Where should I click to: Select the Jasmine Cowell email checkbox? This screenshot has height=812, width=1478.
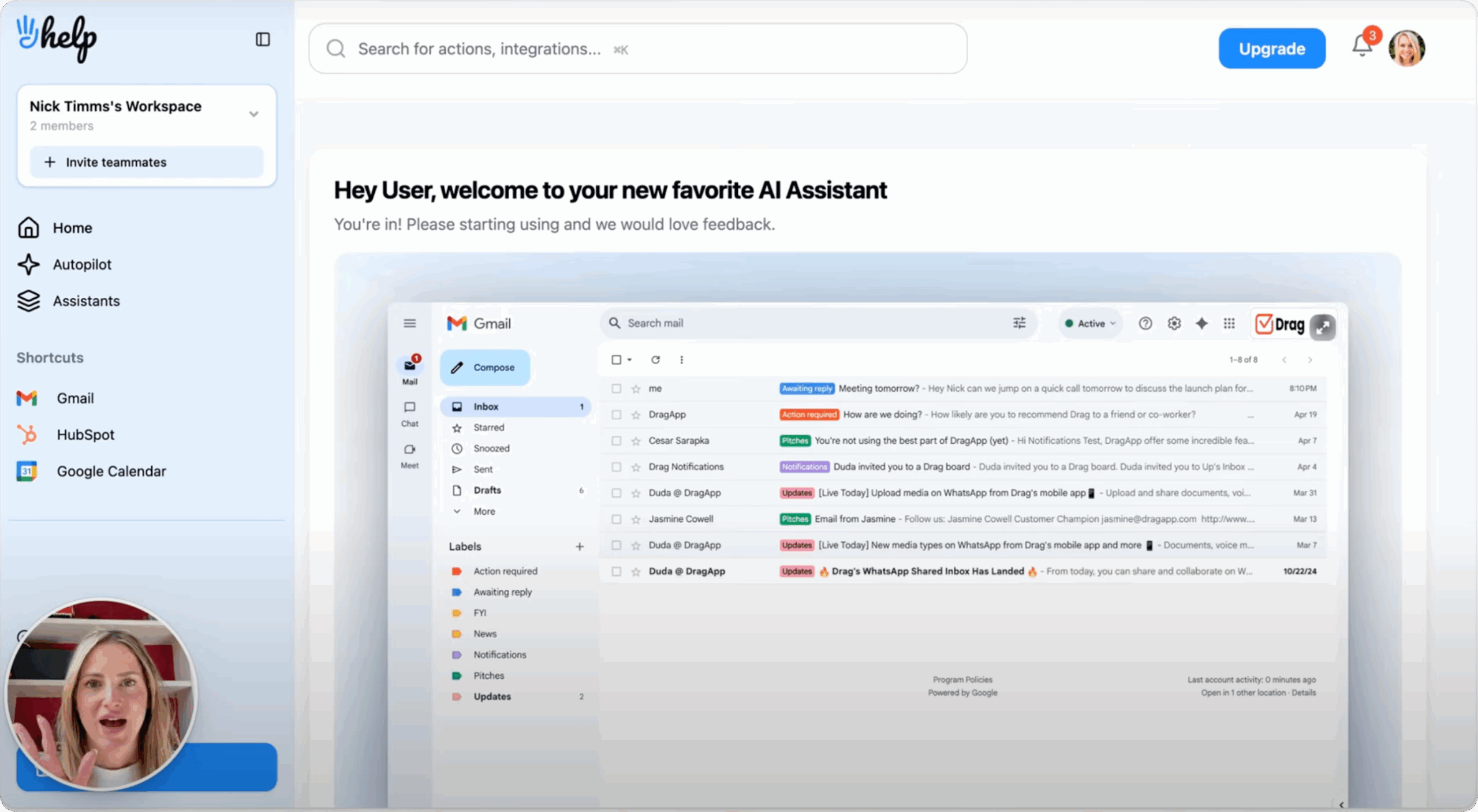(x=617, y=519)
